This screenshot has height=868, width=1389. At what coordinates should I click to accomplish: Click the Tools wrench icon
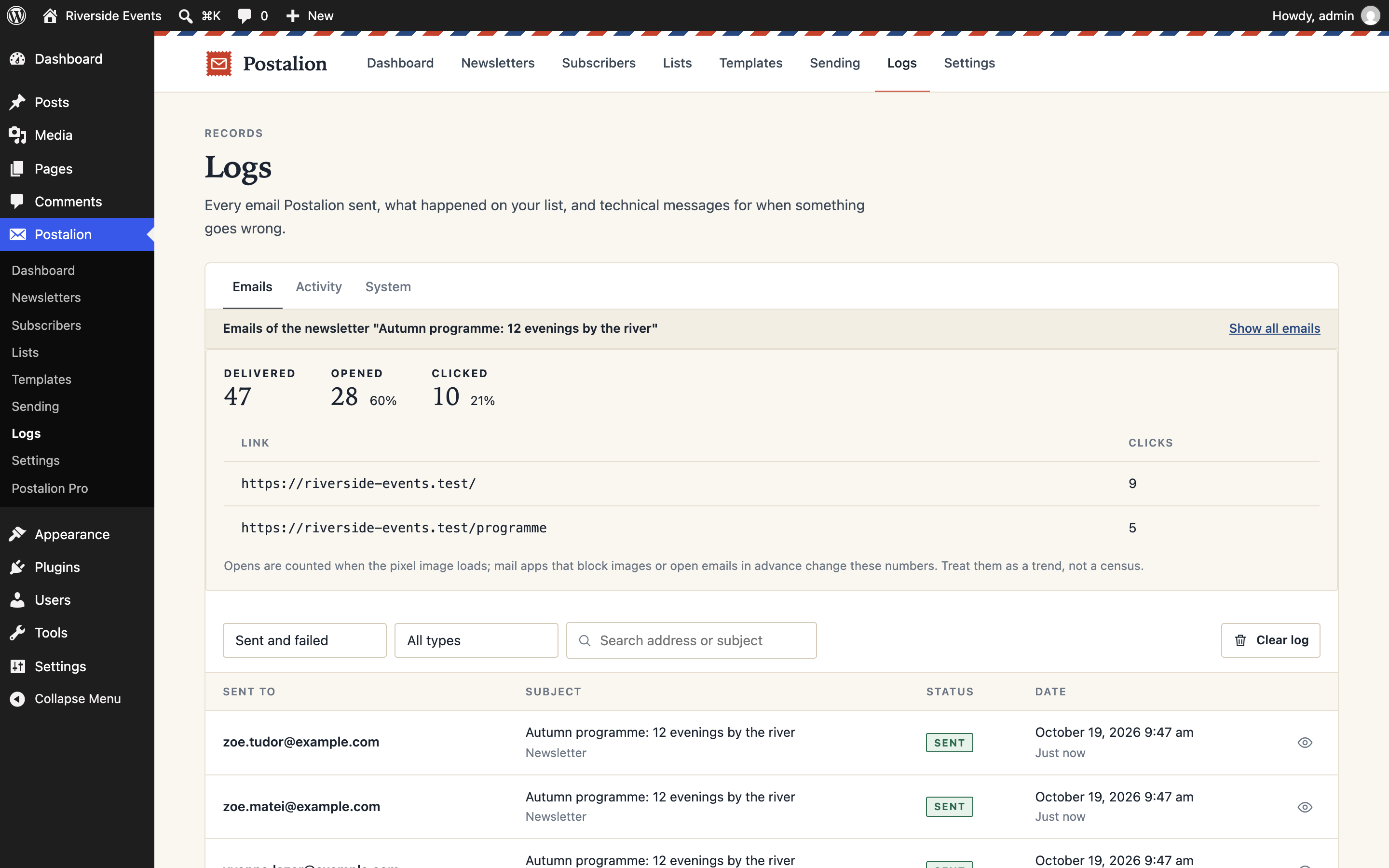17,633
